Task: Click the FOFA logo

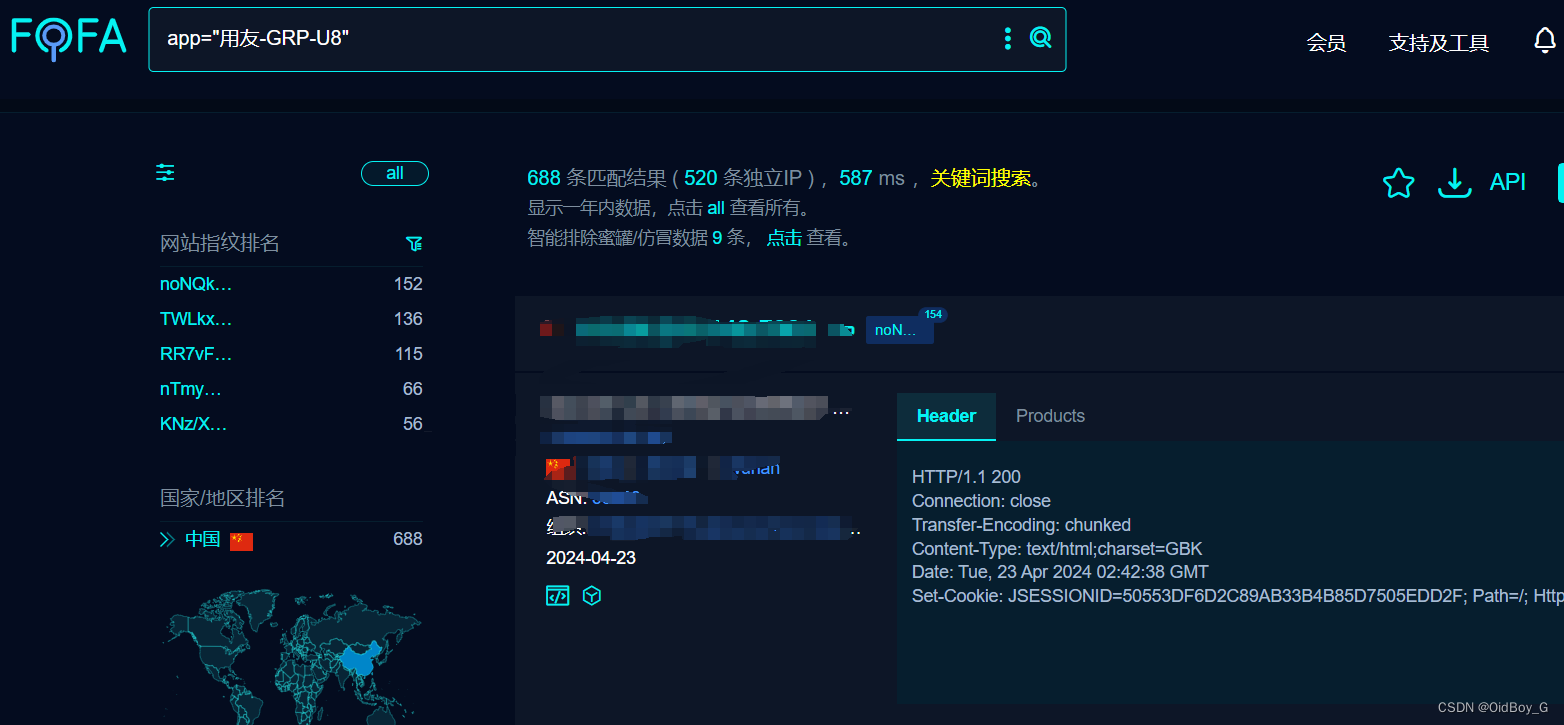Action: (x=68, y=38)
